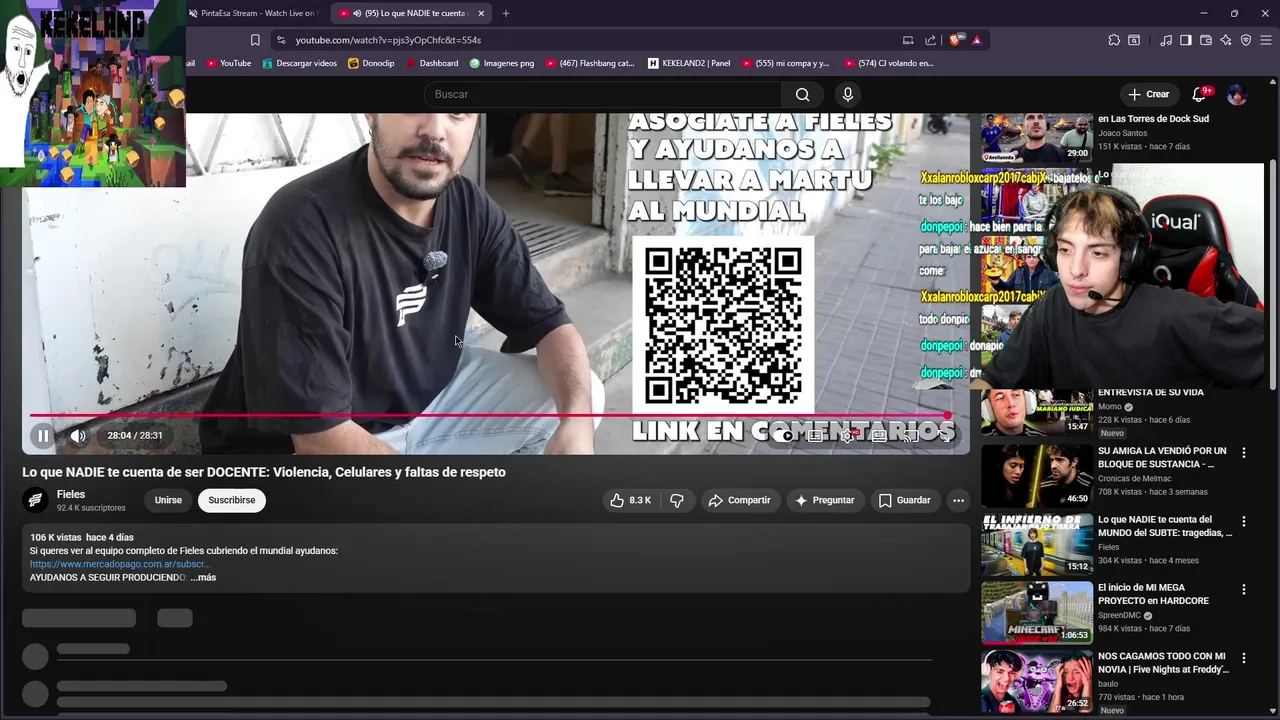Open the Leo AI sparkle icon
This screenshot has width=1280, height=720.
click(1226, 40)
